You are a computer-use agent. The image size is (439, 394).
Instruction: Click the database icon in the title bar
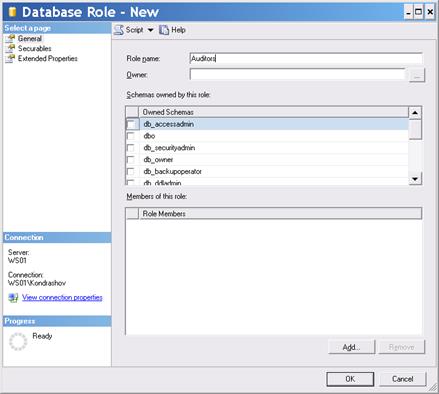[x=12, y=12]
